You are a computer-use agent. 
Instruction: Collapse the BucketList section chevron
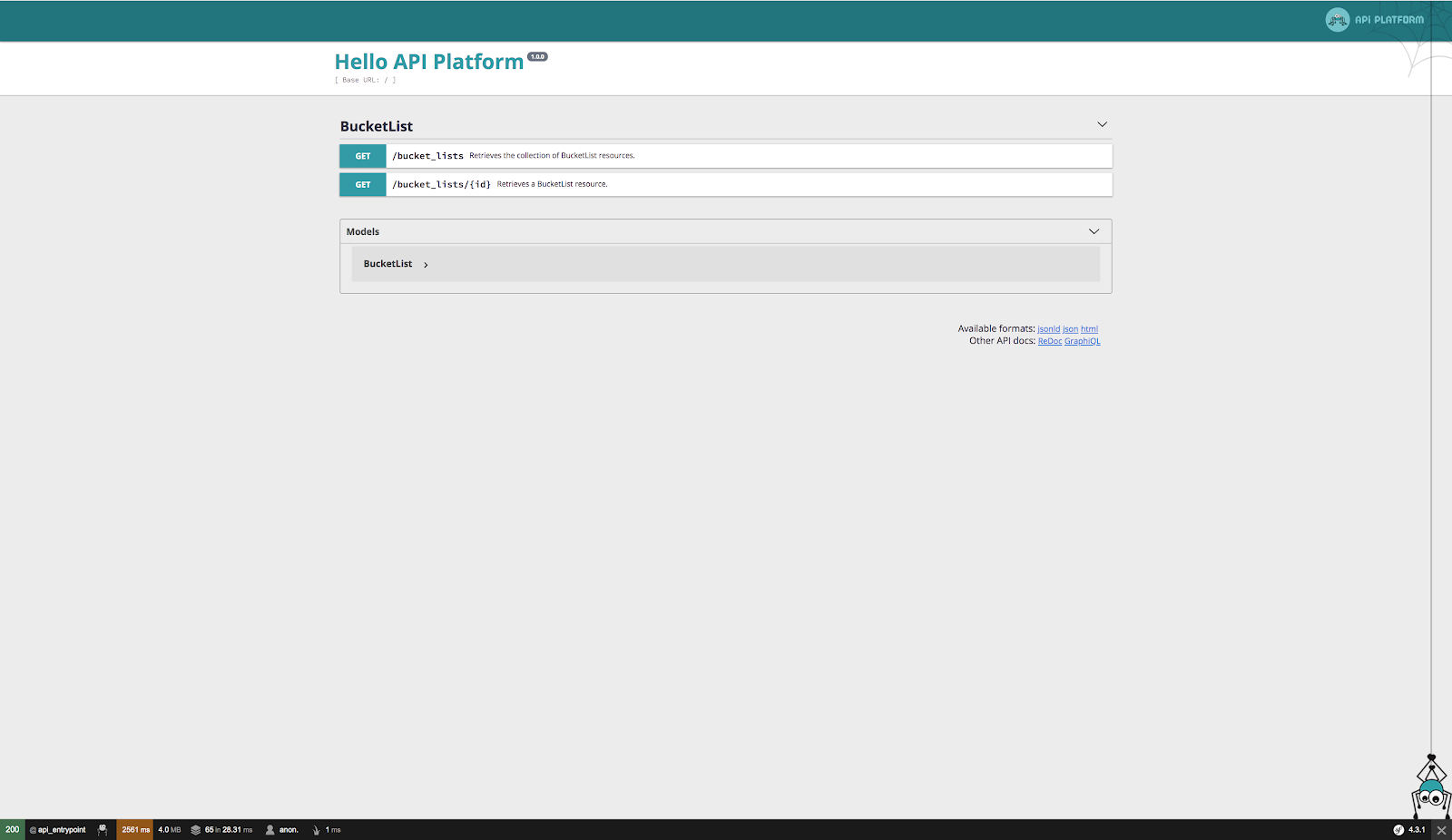click(1102, 124)
